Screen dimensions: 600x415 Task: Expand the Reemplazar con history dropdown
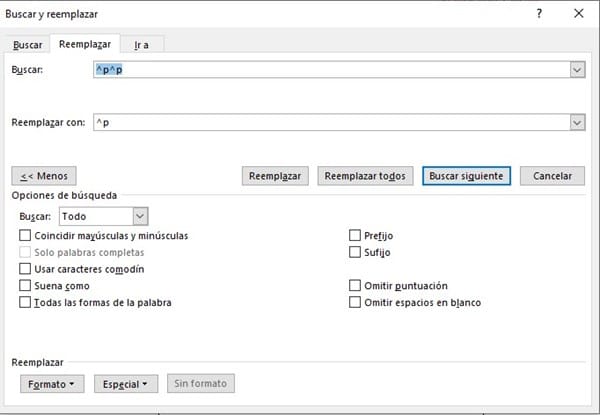click(577, 122)
